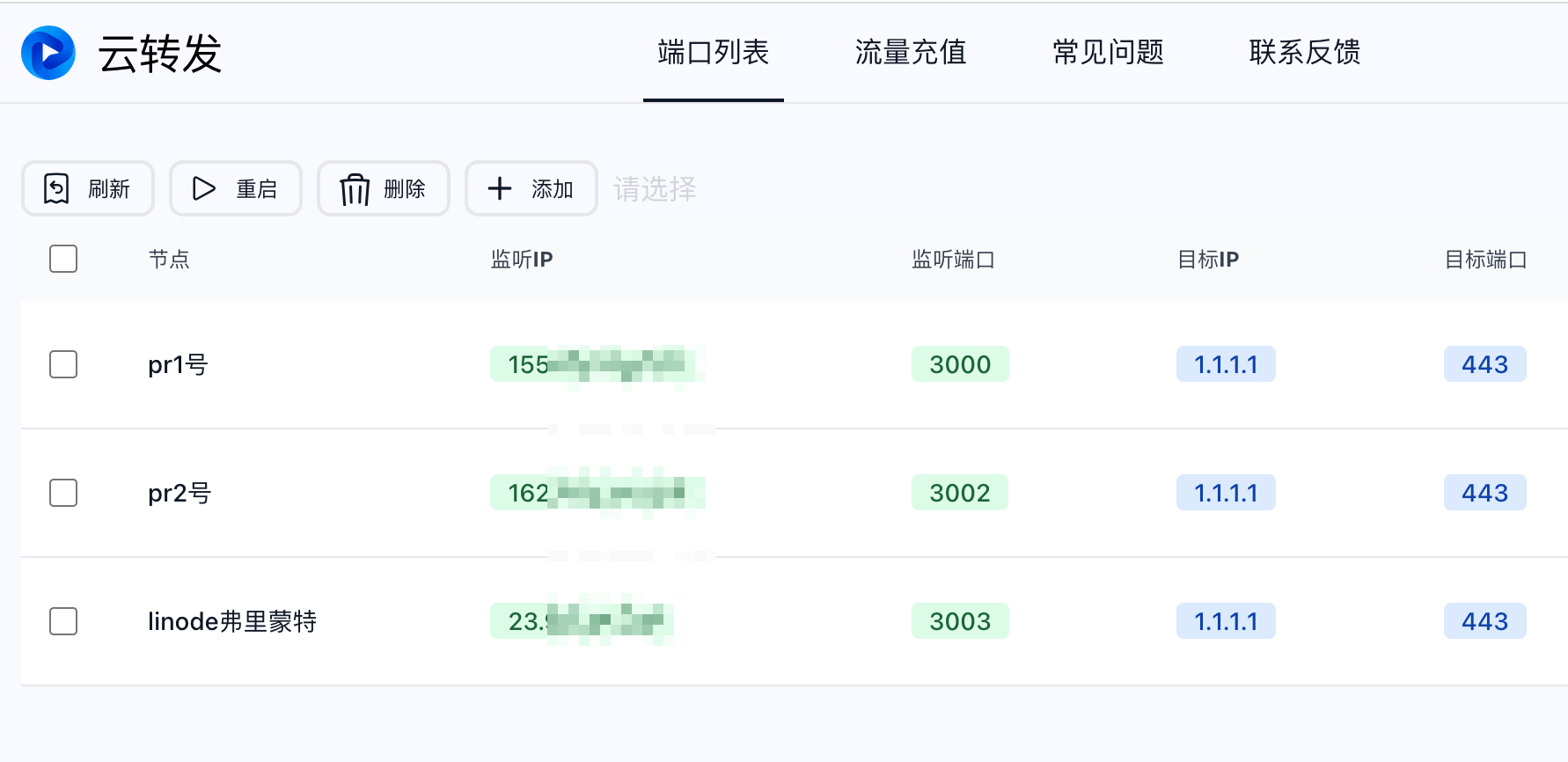Click the 云转发 logo icon
Viewport: 1568px width, 762px height.
[48, 53]
